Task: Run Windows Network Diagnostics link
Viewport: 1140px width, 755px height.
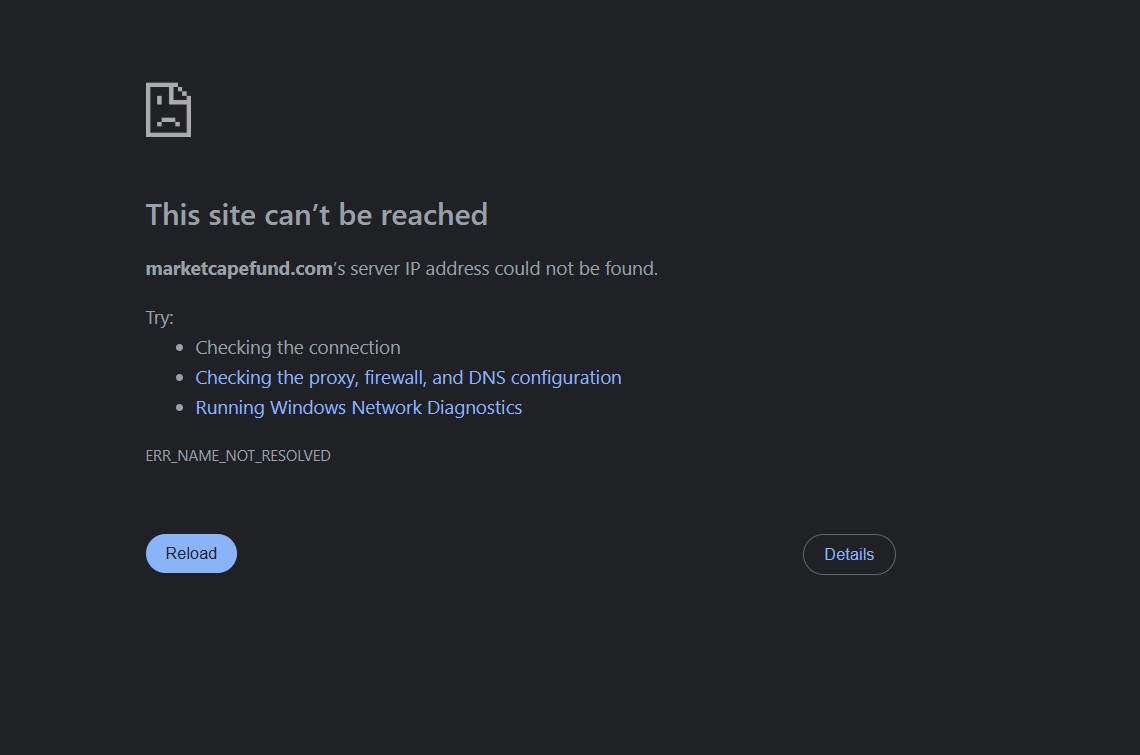Action: tap(358, 408)
